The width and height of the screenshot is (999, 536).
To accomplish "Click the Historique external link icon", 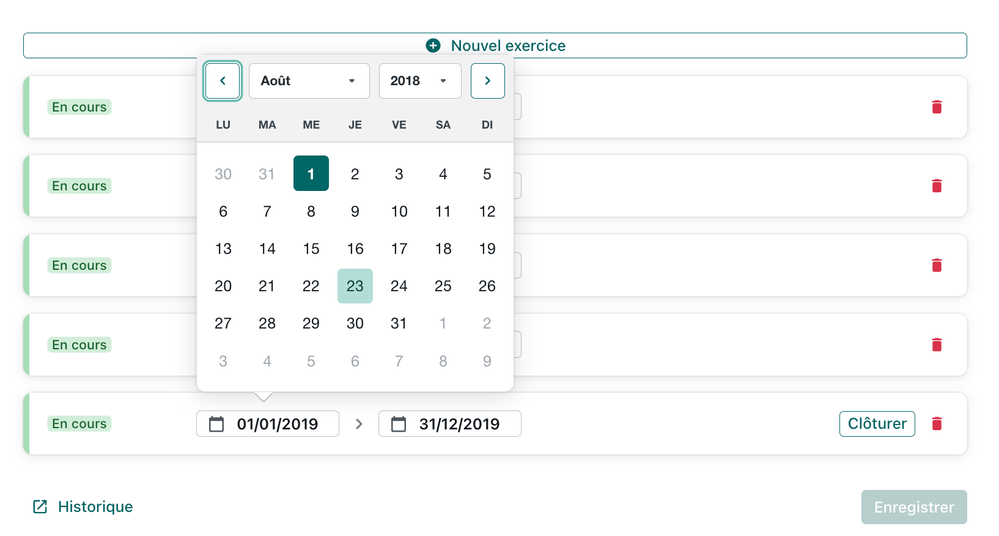I will 40,507.
